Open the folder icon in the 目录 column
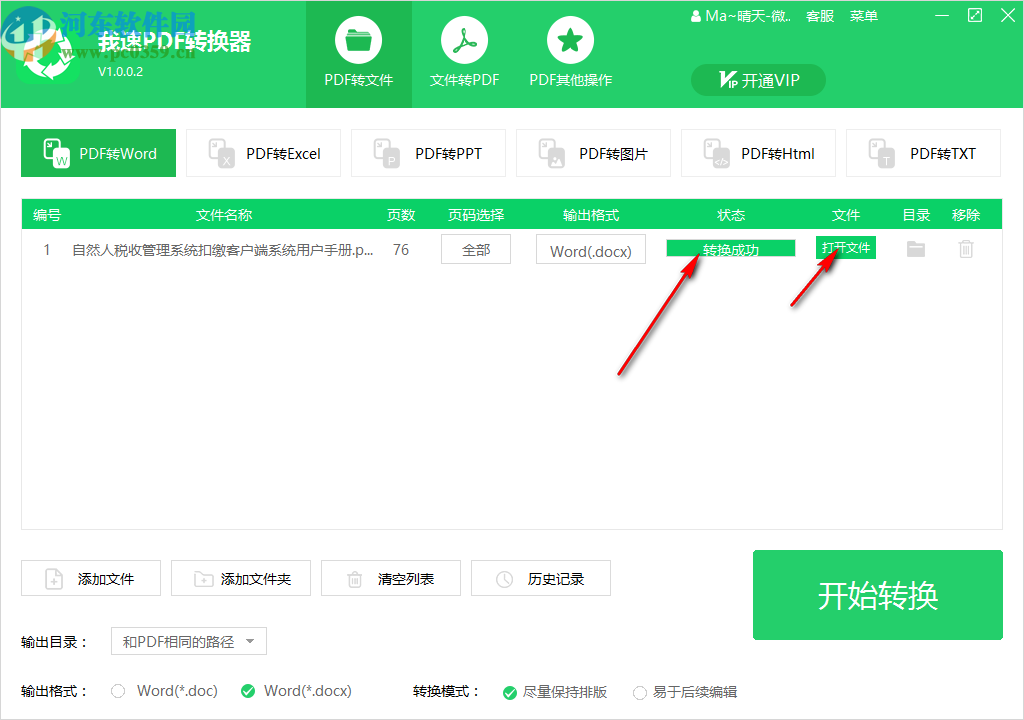Image resolution: width=1024 pixels, height=720 pixels. point(915,248)
